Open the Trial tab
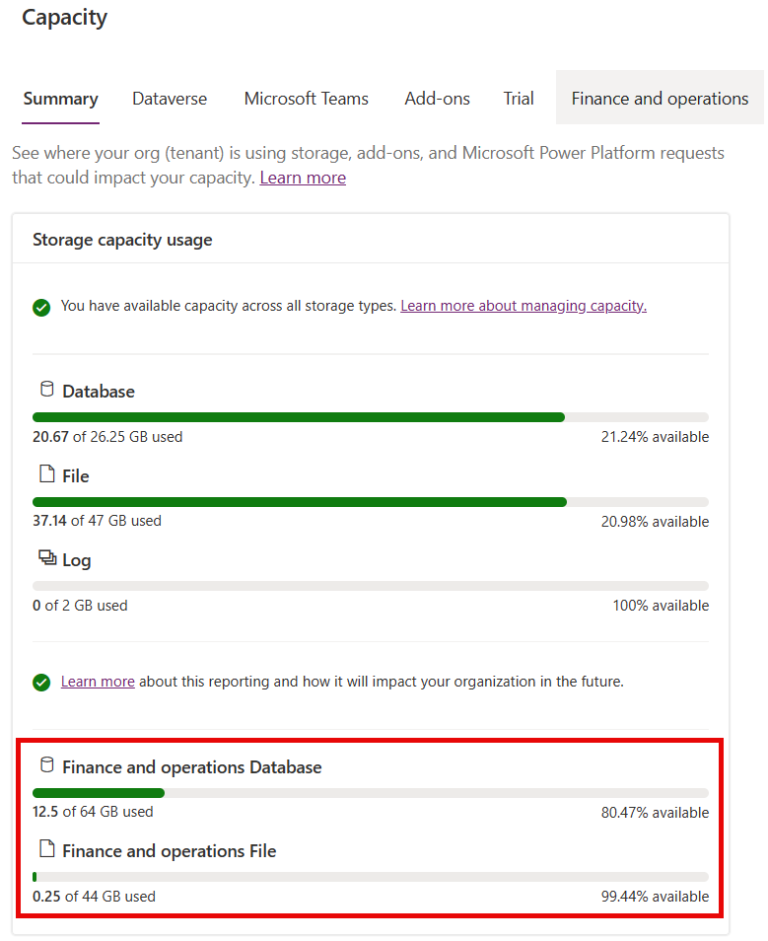The height and width of the screenshot is (941, 768). pyautogui.click(x=518, y=98)
